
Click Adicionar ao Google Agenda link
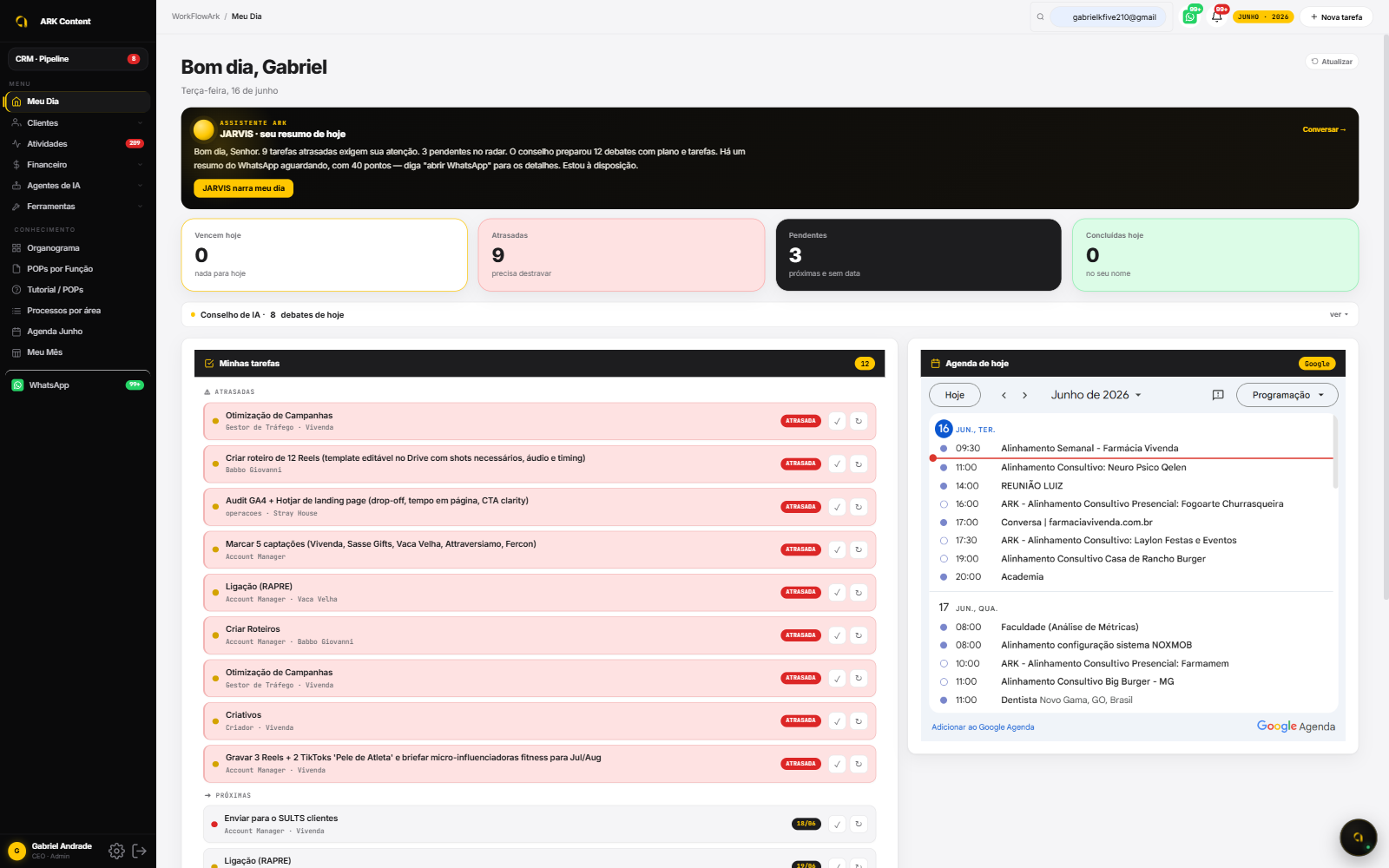[x=983, y=727]
